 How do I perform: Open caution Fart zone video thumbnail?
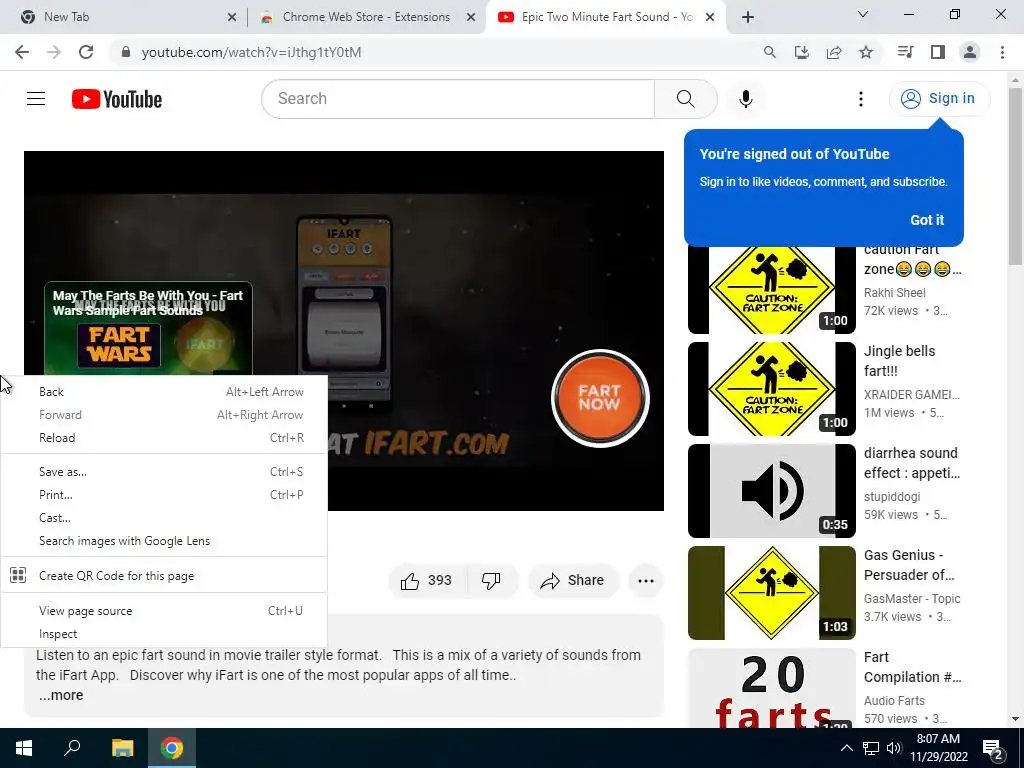pos(771,291)
